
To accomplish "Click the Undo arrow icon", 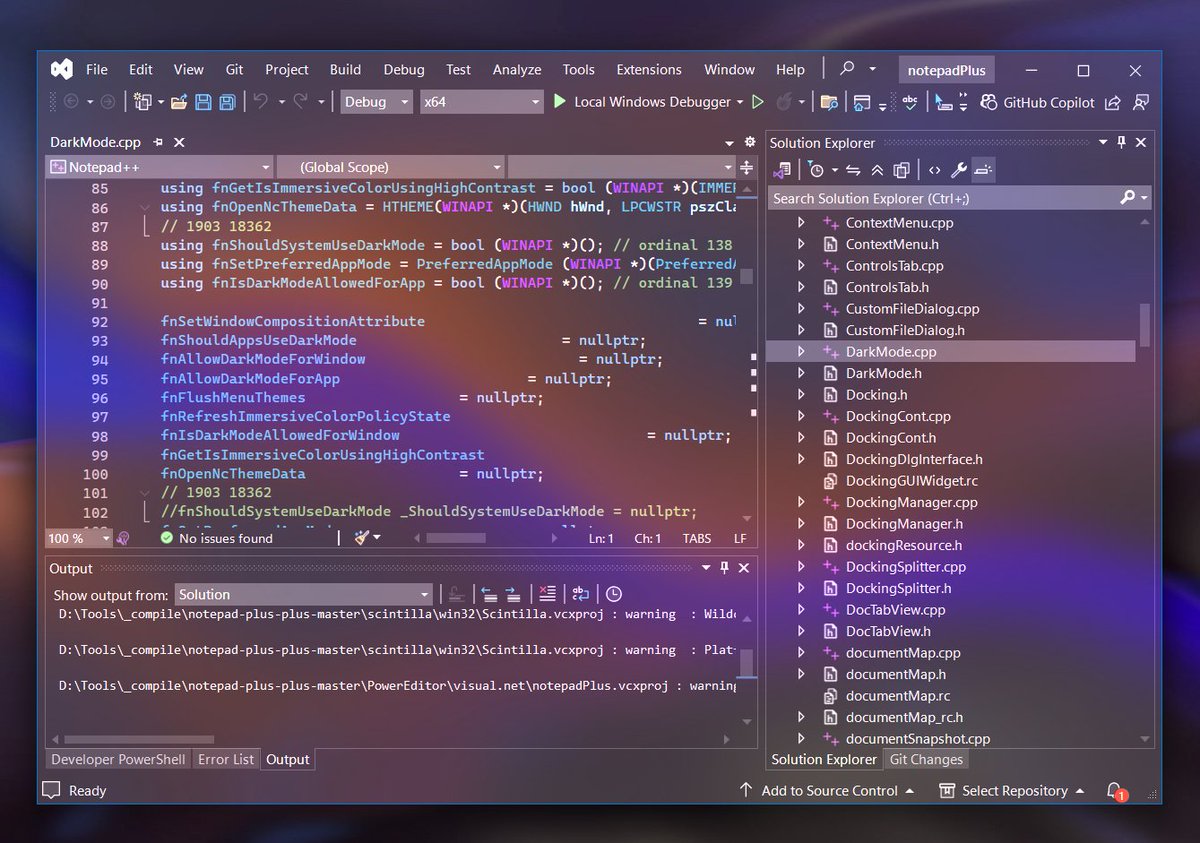I will (x=260, y=102).
